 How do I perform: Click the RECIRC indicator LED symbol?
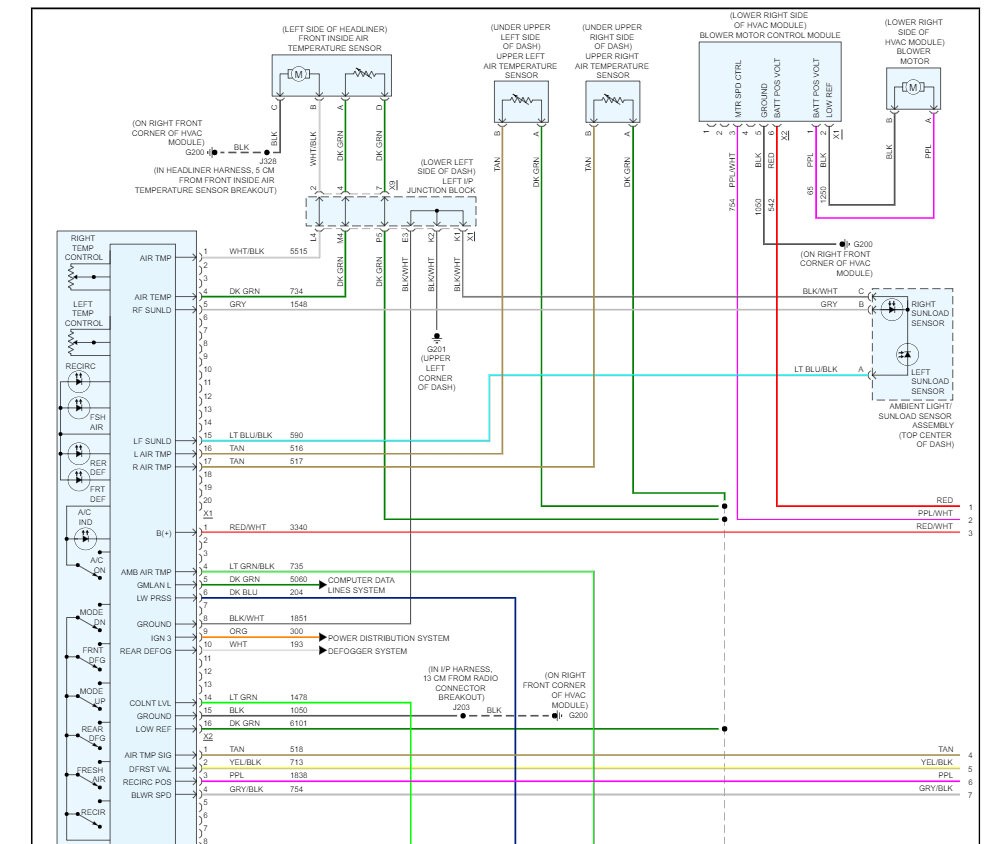(x=79, y=381)
